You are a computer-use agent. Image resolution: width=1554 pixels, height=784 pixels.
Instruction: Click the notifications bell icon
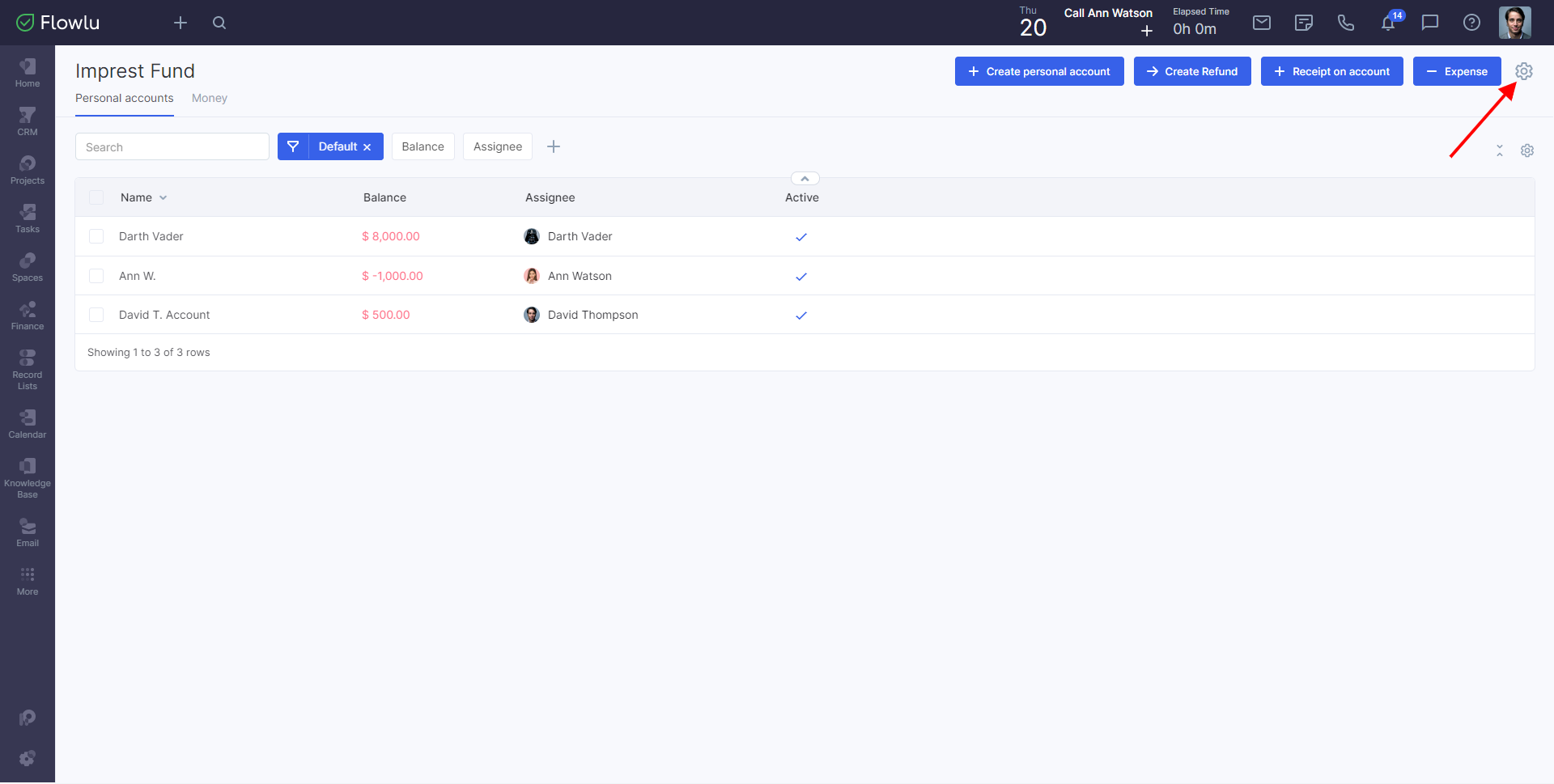pyautogui.click(x=1388, y=23)
